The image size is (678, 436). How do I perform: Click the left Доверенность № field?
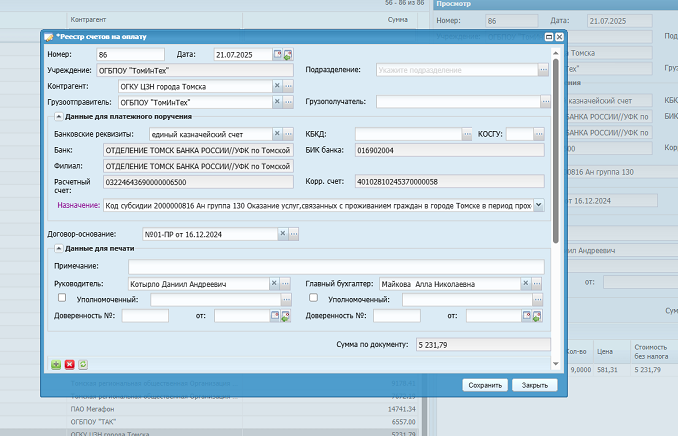(x=145, y=316)
